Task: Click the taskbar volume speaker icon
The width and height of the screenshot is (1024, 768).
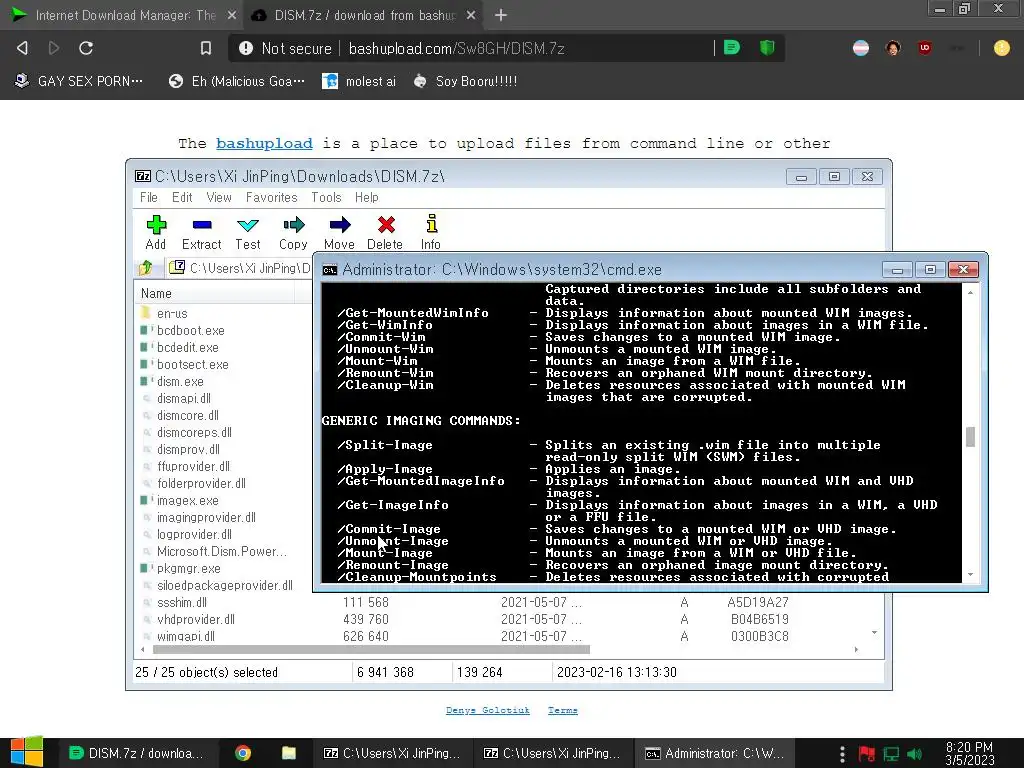Action: tap(914, 754)
